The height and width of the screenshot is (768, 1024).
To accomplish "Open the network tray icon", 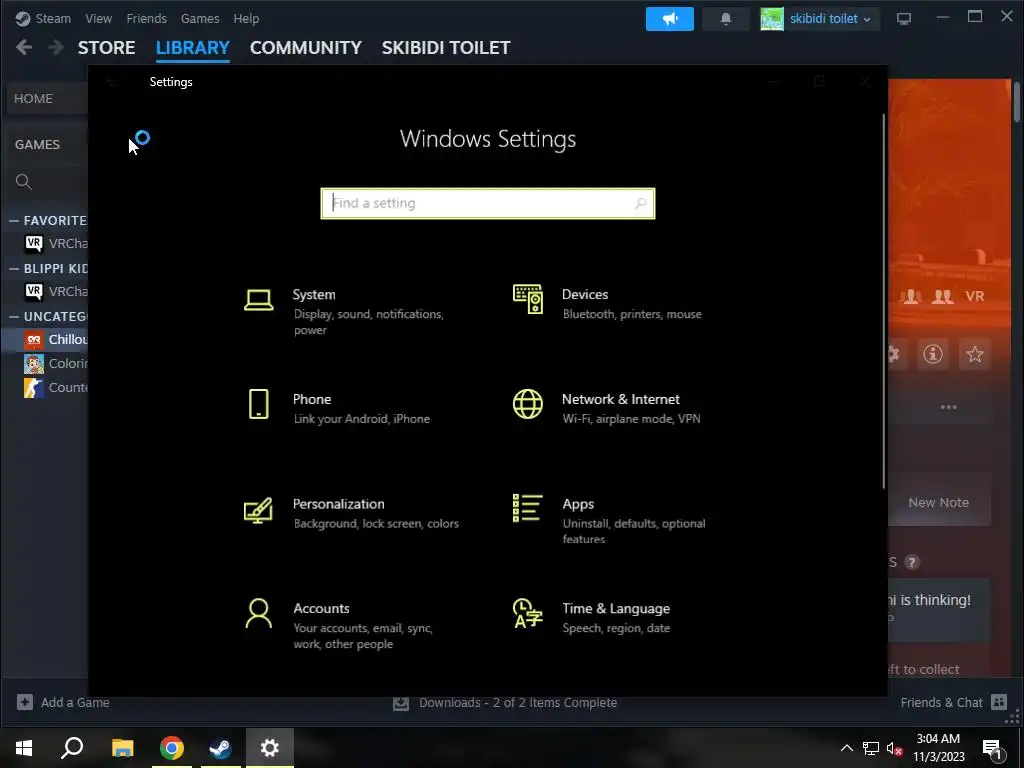I will (871, 748).
